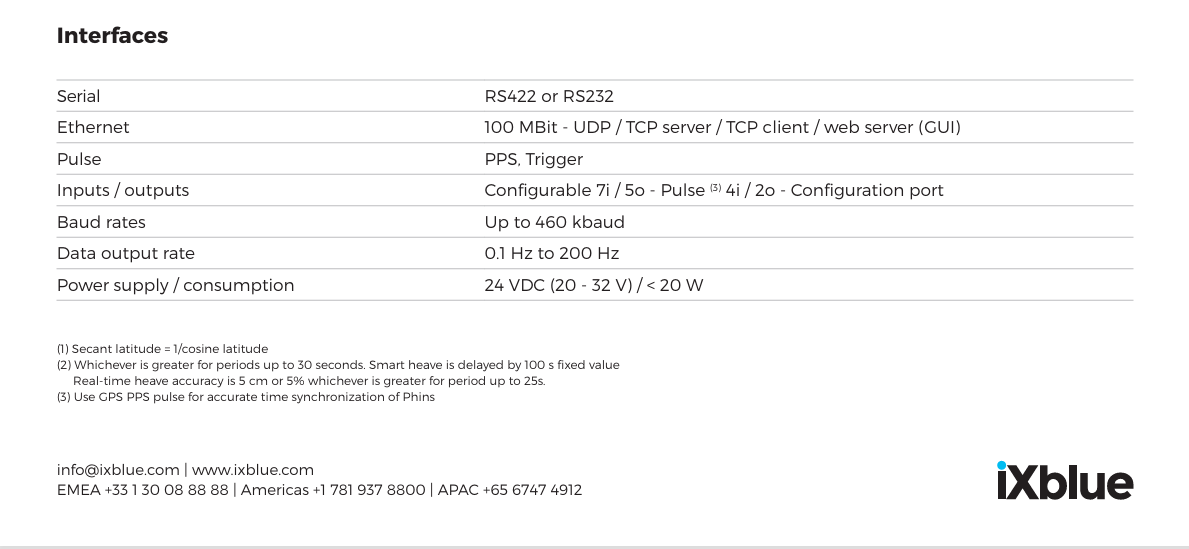The width and height of the screenshot is (1189, 549).
Task: Click the Interfaces heading
Action: click(x=112, y=36)
